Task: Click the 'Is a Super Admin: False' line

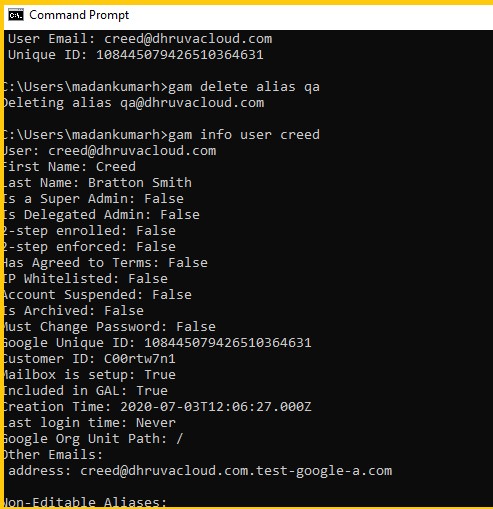Action: [94, 199]
